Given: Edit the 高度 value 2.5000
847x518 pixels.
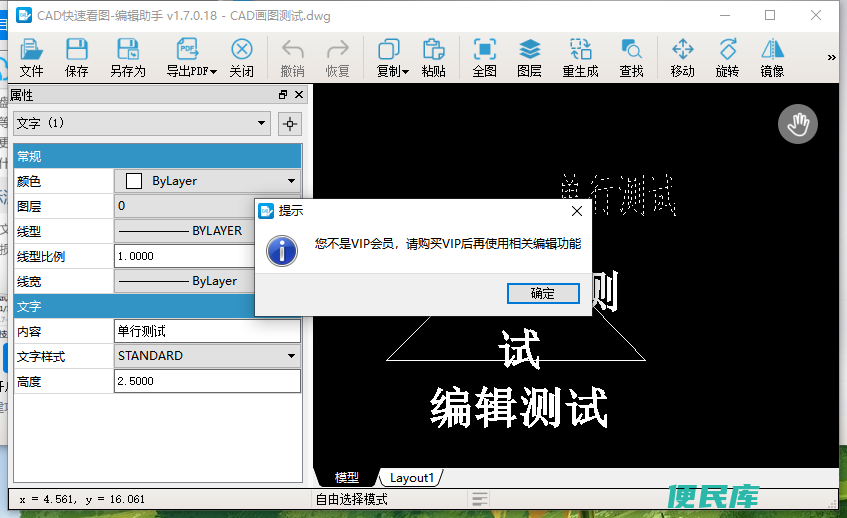Looking at the screenshot, I should tap(207, 381).
